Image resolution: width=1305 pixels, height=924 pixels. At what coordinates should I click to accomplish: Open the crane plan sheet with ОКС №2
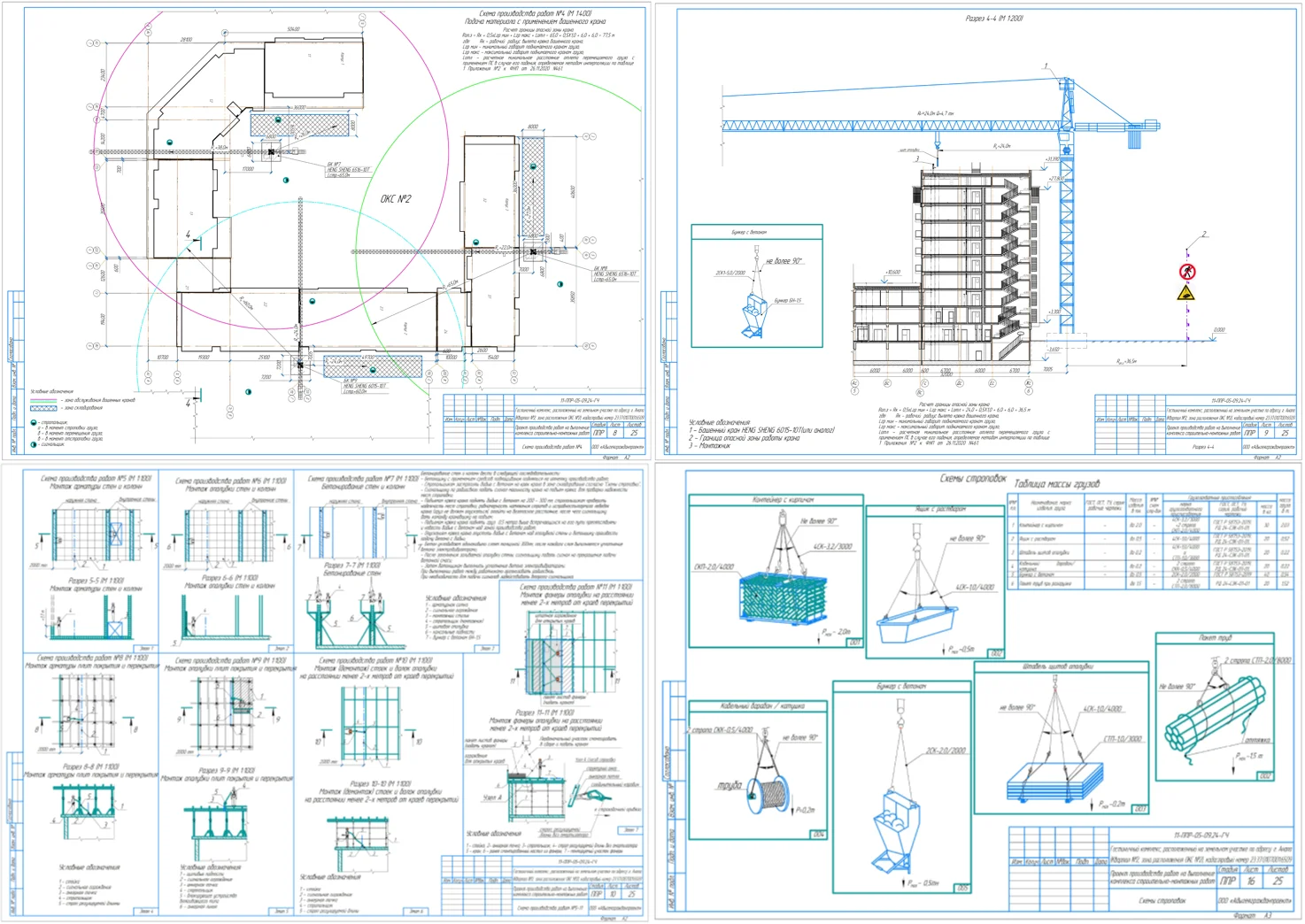(x=327, y=231)
